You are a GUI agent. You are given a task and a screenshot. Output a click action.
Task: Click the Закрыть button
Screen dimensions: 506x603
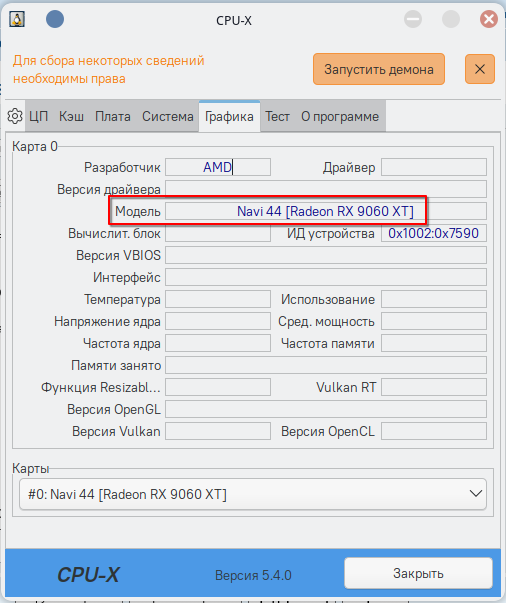tap(418, 573)
